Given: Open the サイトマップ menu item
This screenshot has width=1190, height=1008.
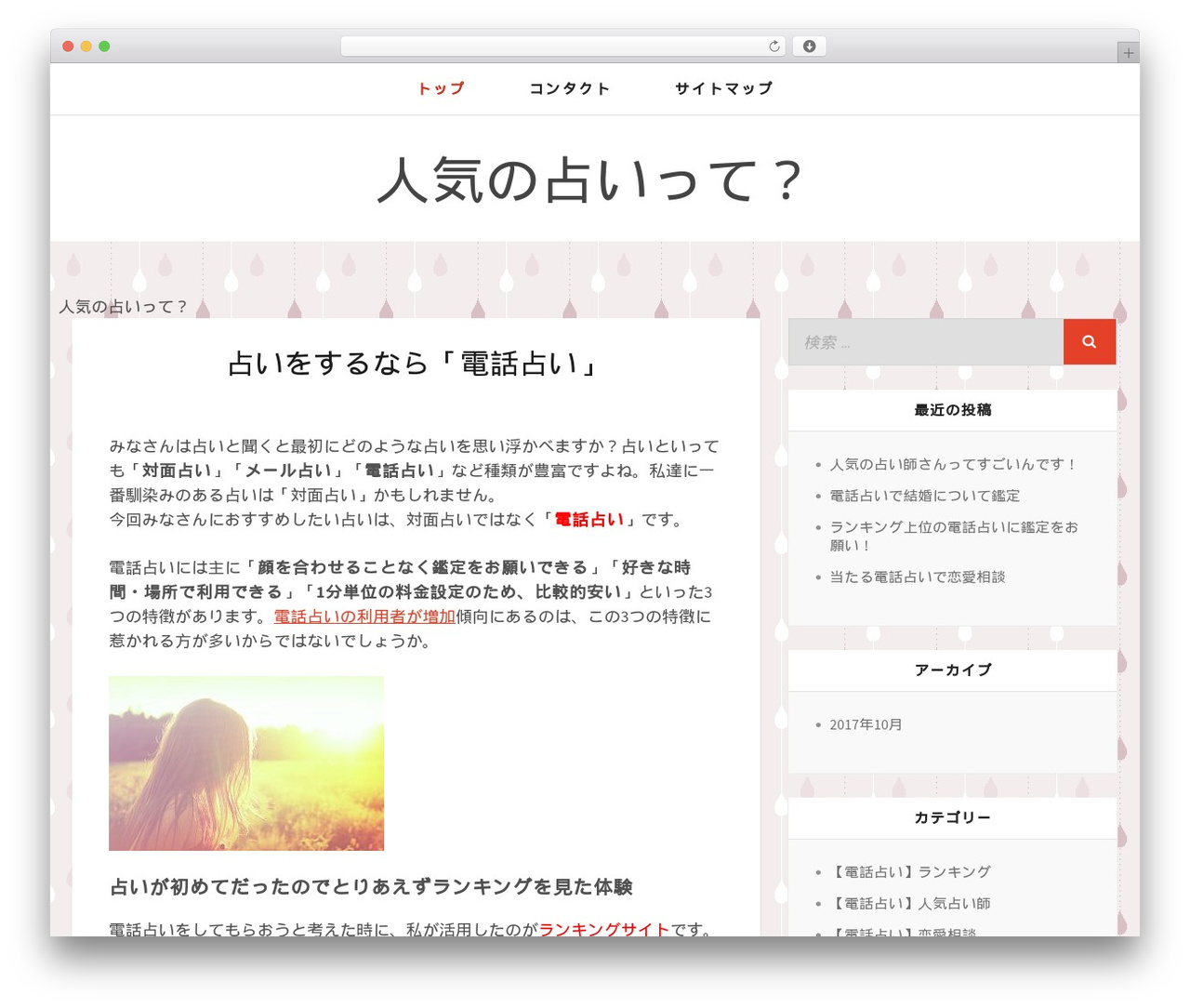Looking at the screenshot, I should (x=724, y=88).
